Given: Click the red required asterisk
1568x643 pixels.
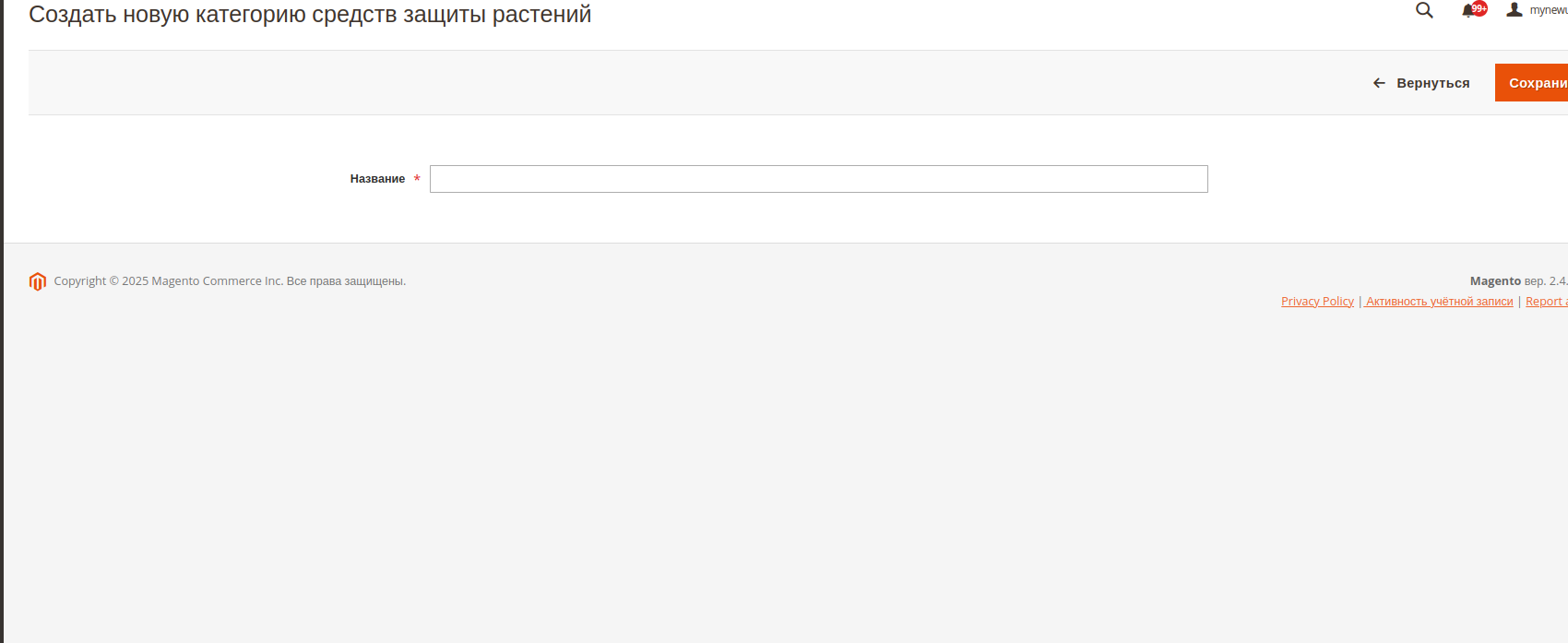Looking at the screenshot, I should pyautogui.click(x=417, y=179).
